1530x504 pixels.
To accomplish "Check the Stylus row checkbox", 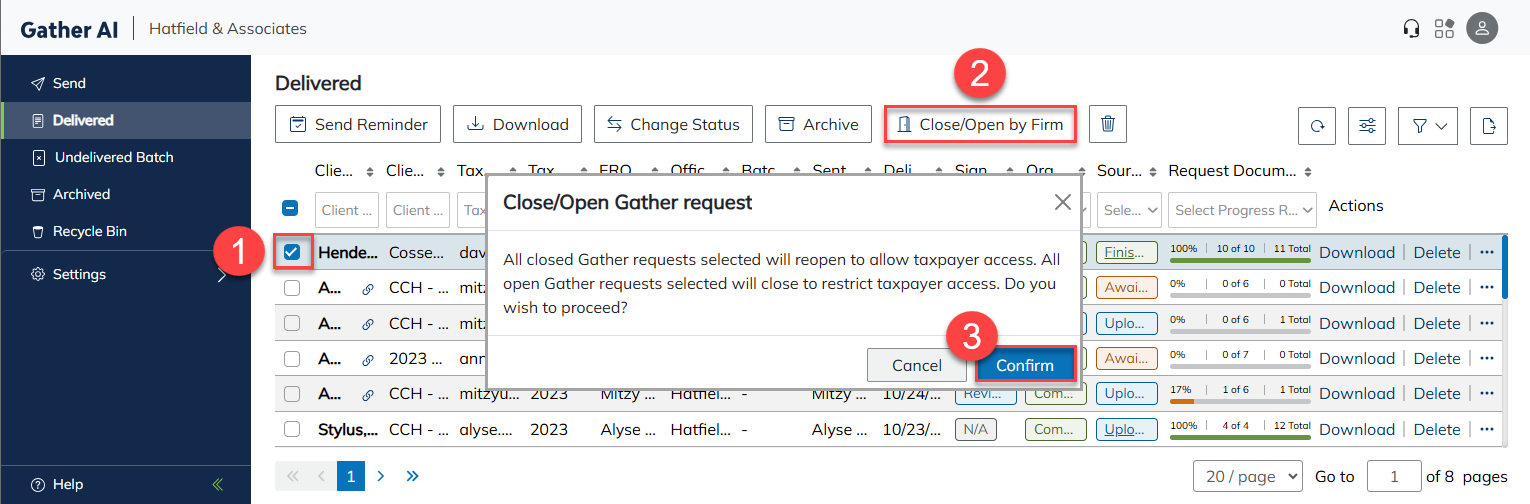I will point(292,429).
